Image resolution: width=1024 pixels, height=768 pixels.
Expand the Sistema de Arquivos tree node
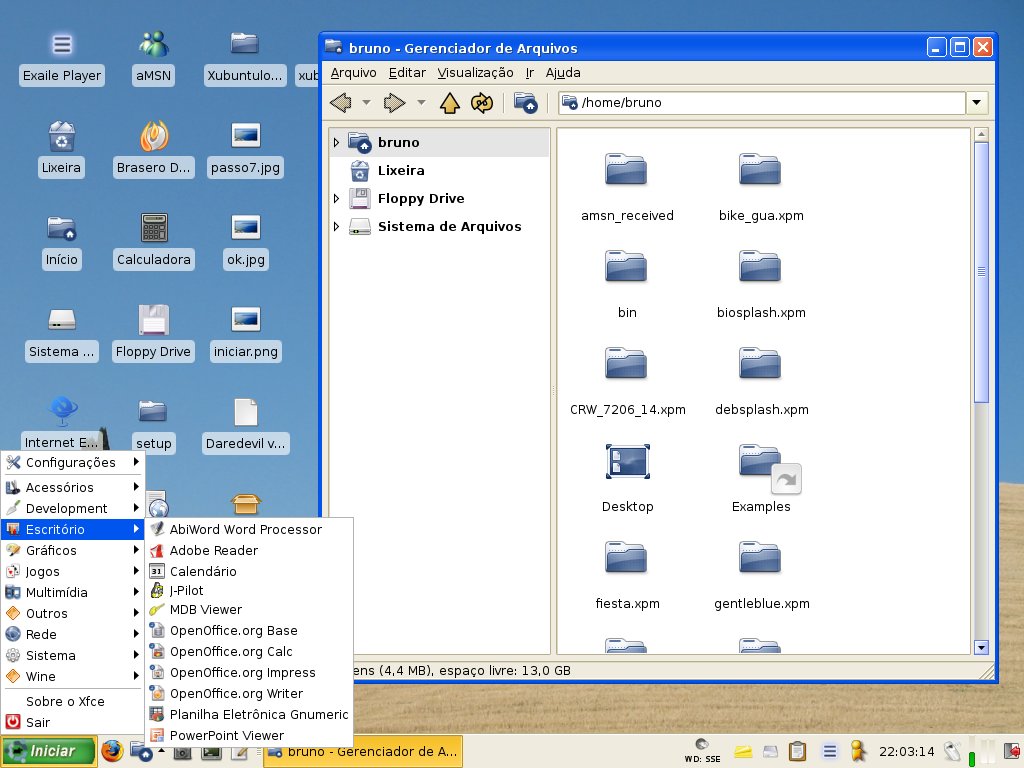336,227
